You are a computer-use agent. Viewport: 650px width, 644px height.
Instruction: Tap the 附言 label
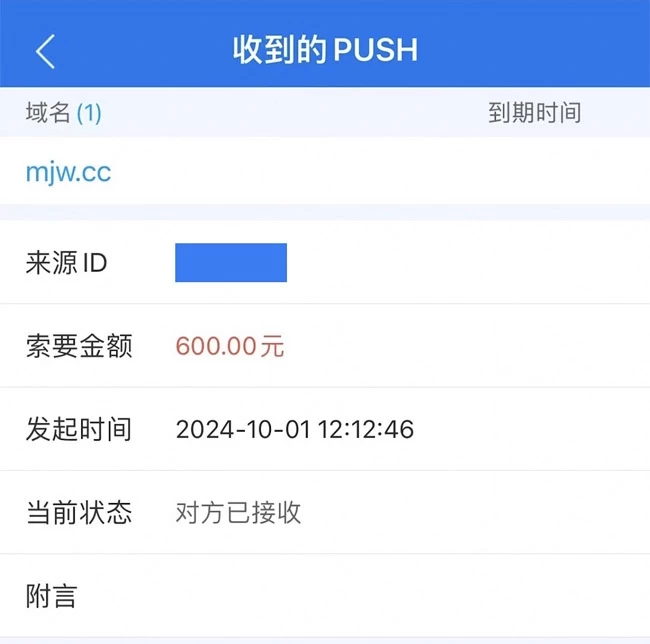(51, 596)
